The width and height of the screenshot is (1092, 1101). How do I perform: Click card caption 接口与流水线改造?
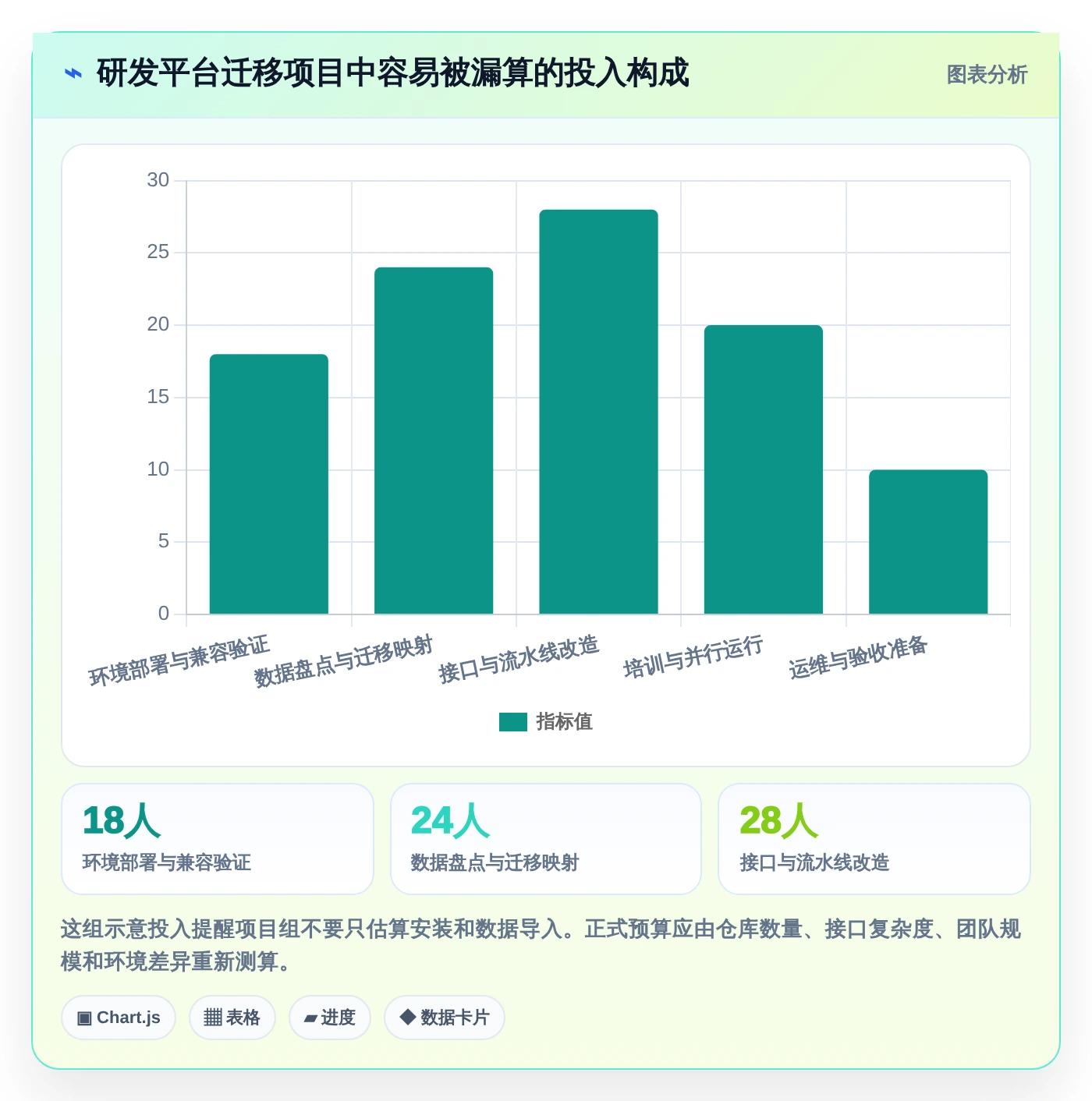(x=814, y=862)
